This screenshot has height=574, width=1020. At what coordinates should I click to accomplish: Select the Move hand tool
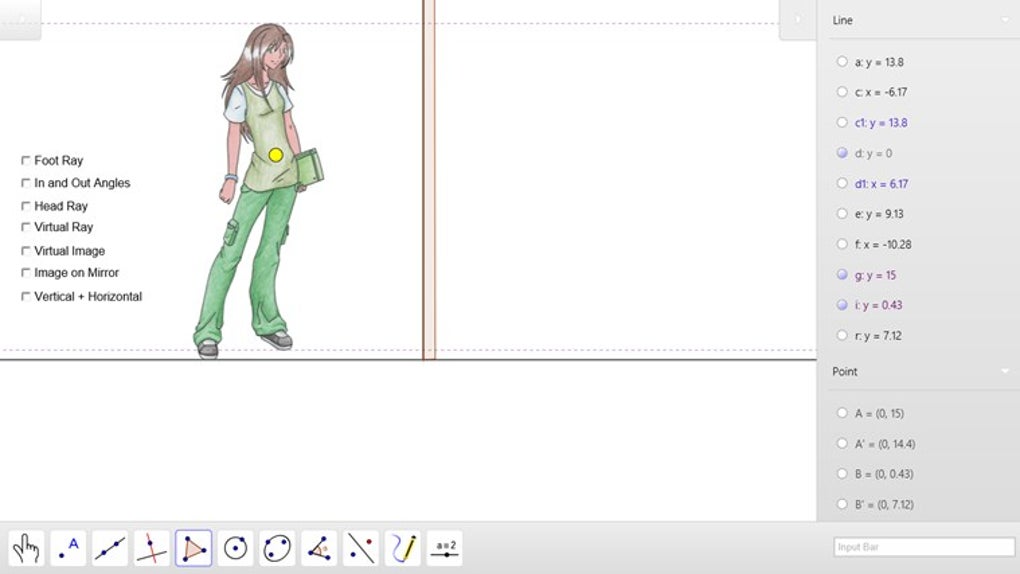[x=26, y=549]
